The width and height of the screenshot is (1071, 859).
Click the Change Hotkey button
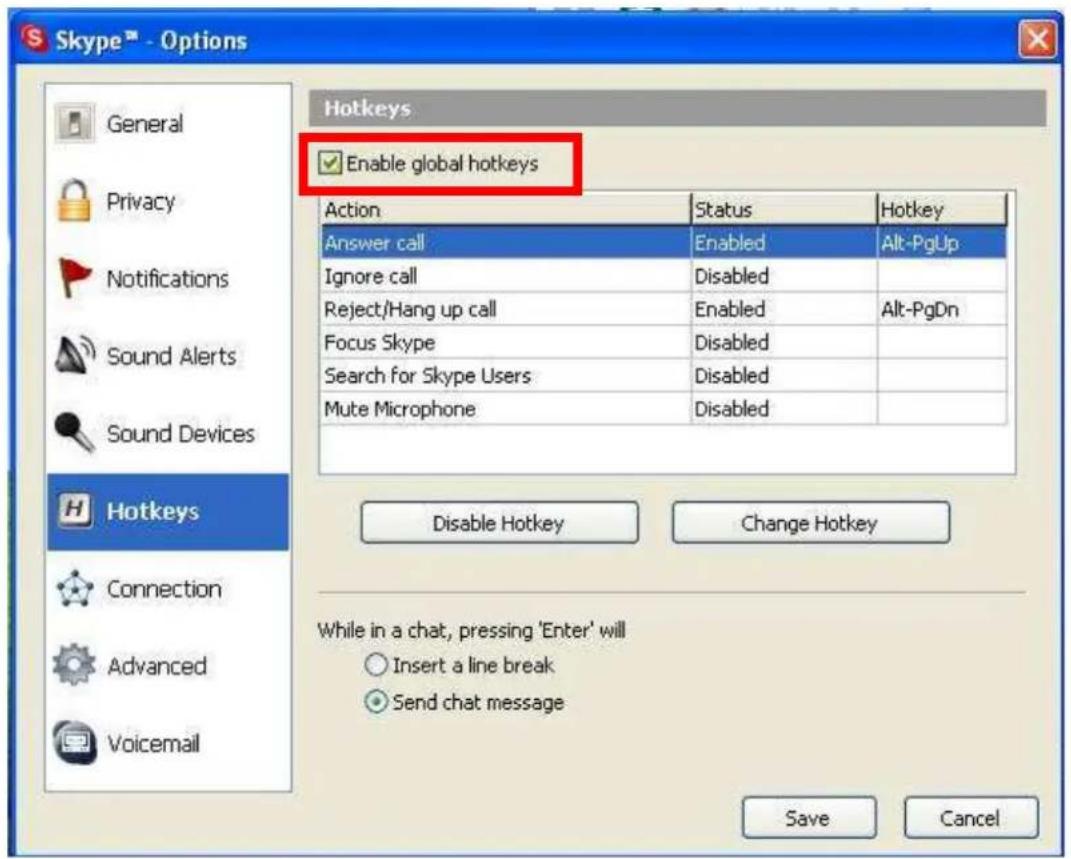pos(811,523)
